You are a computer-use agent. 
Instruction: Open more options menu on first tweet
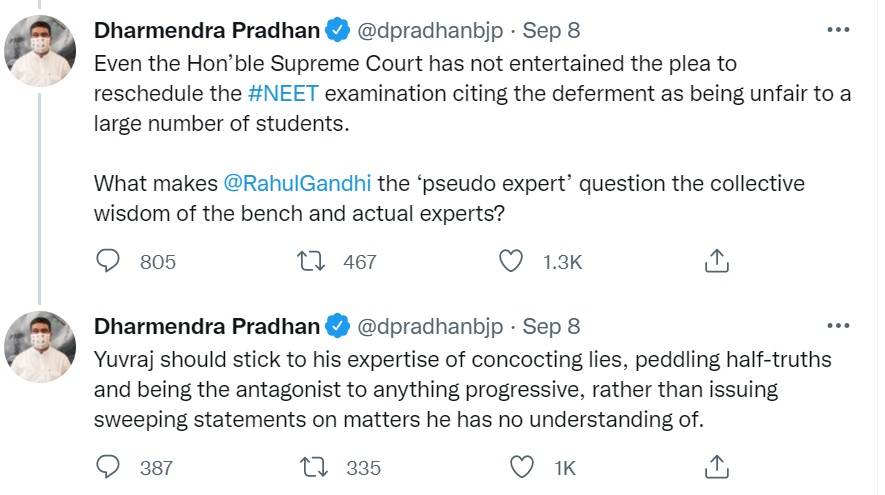tap(838, 30)
